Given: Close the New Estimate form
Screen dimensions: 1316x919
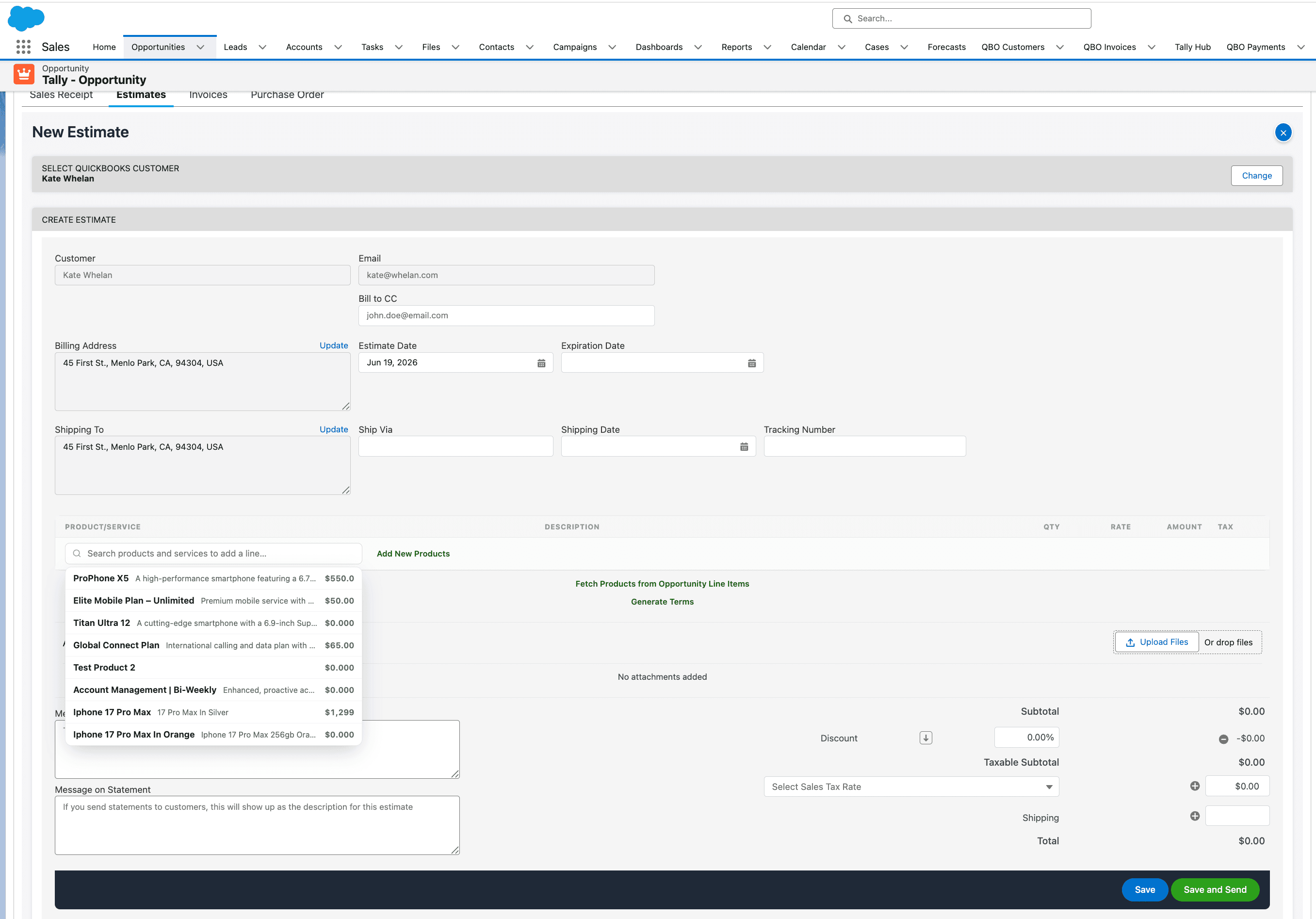Looking at the screenshot, I should point(1283,132).
